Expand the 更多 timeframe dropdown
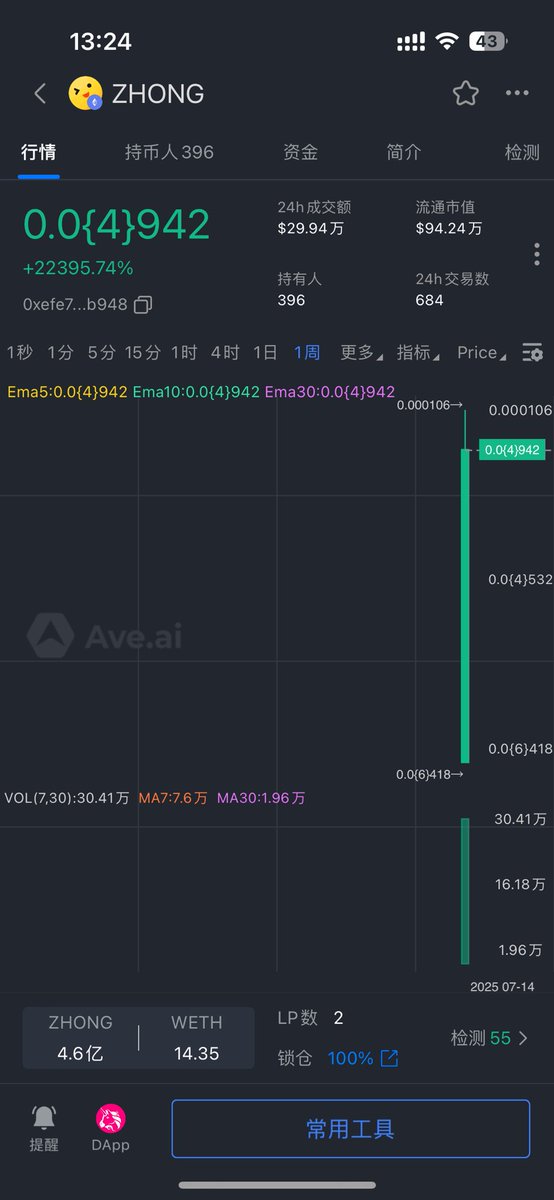The width and height of the screenshot is (554, 1200). [361, 352]
